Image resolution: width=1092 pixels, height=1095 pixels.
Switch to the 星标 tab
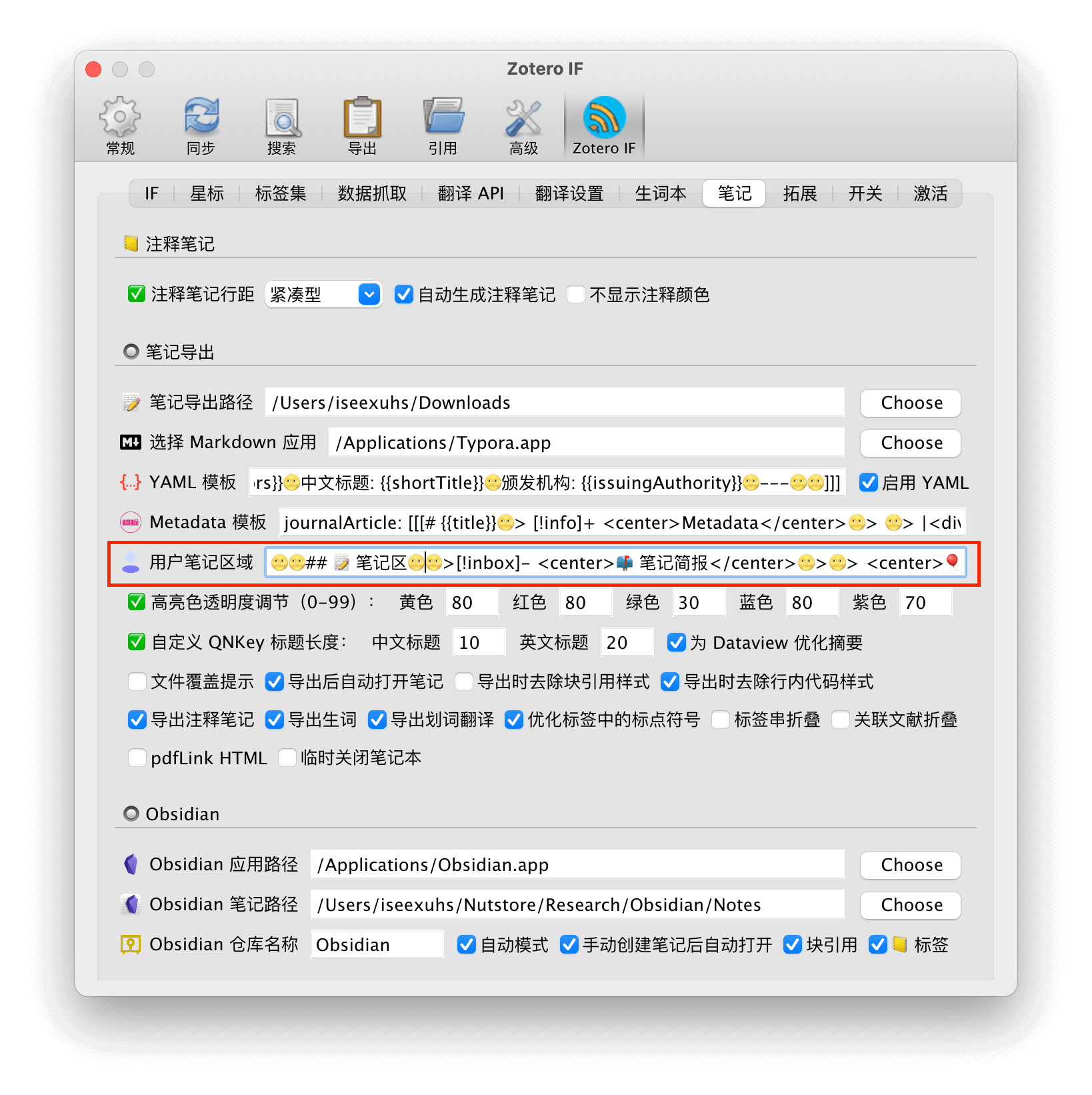coord(207,193)
